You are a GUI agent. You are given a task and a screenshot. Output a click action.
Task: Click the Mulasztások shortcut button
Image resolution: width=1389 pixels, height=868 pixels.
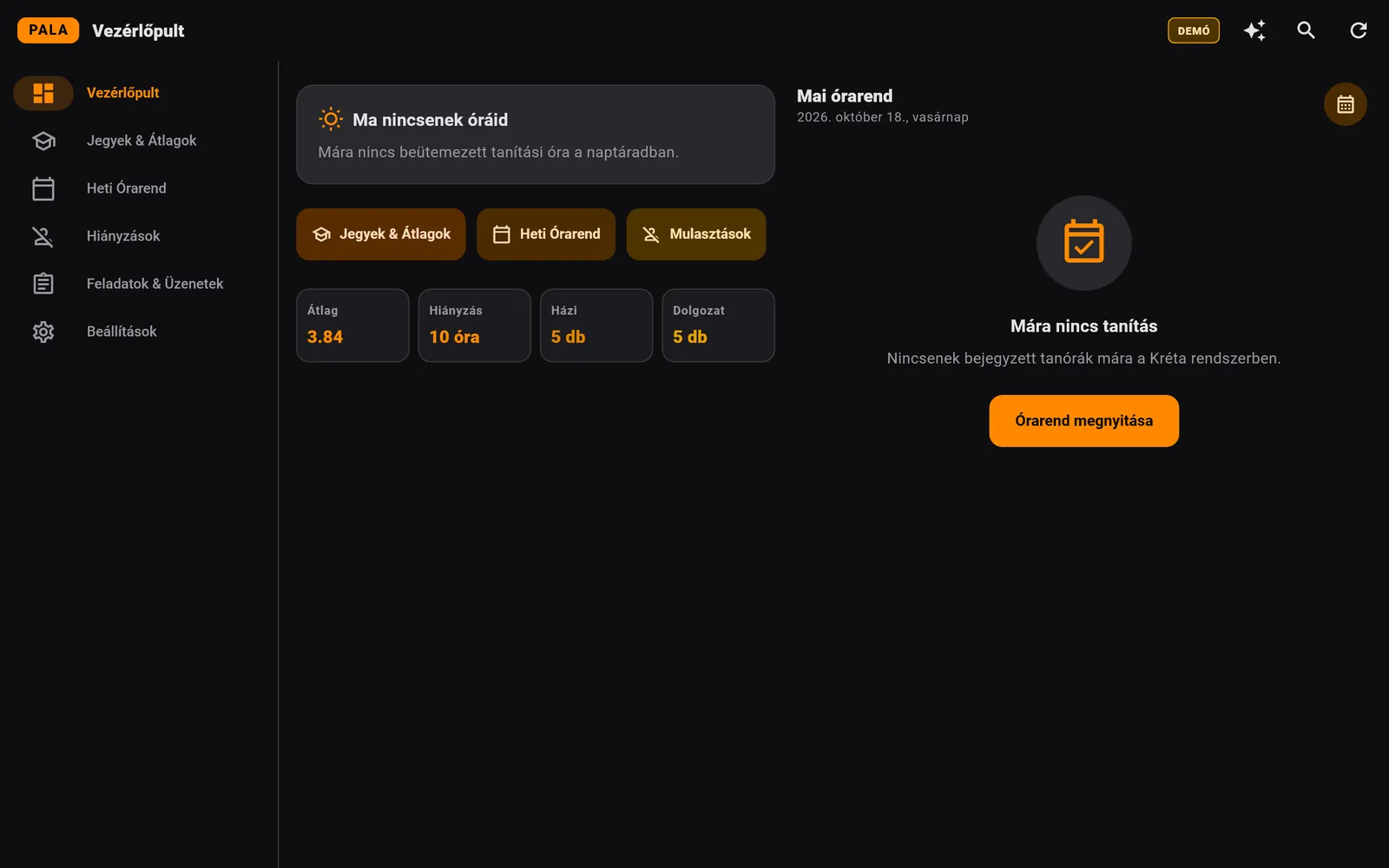(696, 234)
